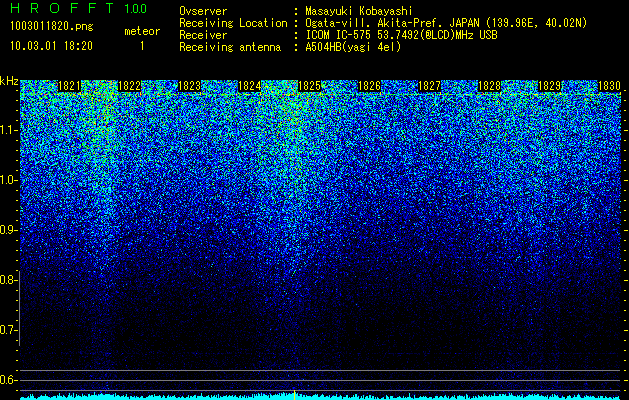Image resolution: width=629 pixels, height=400 pixels.
Task: Select the 'Receiving Location' field label
Action: tap(233, 23)
